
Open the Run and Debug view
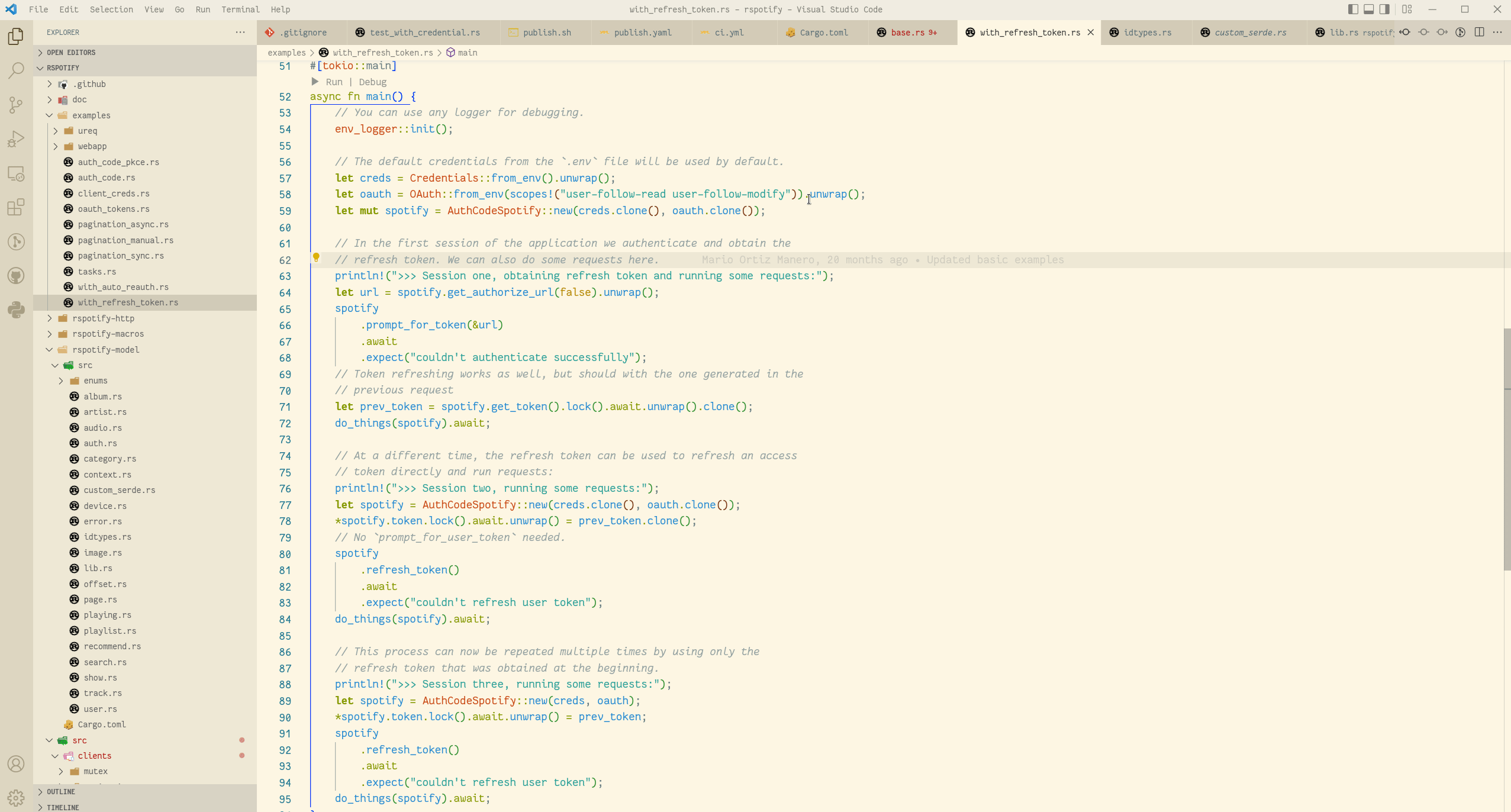[16, 139]
